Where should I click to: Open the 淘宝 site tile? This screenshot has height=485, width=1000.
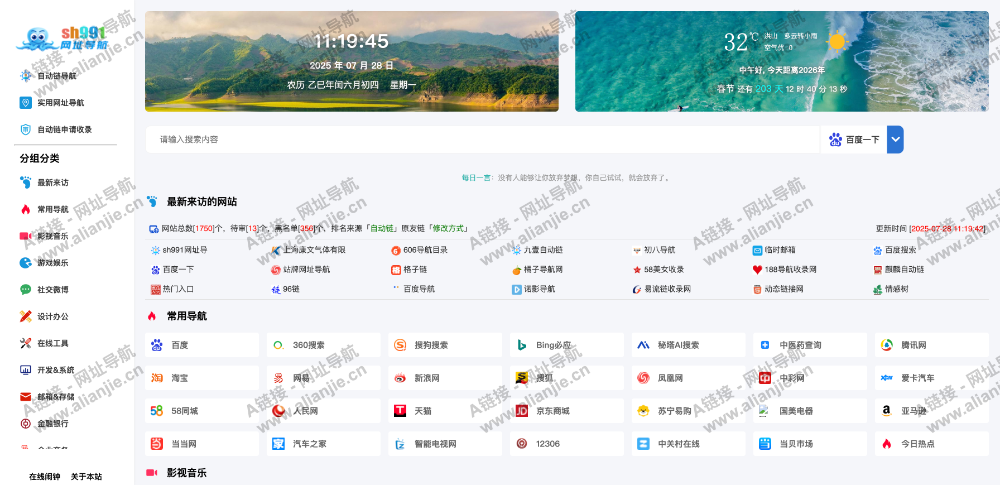[202, 378]
